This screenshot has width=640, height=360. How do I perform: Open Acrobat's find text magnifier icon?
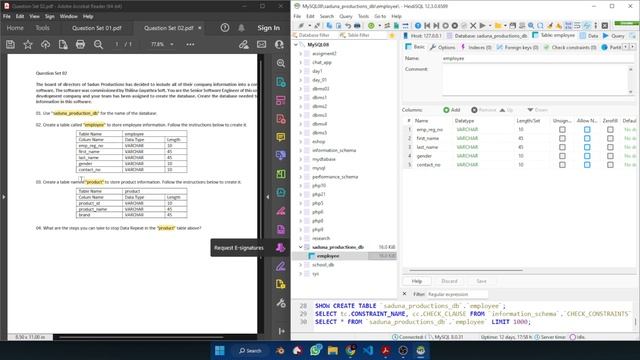[98, 44]
